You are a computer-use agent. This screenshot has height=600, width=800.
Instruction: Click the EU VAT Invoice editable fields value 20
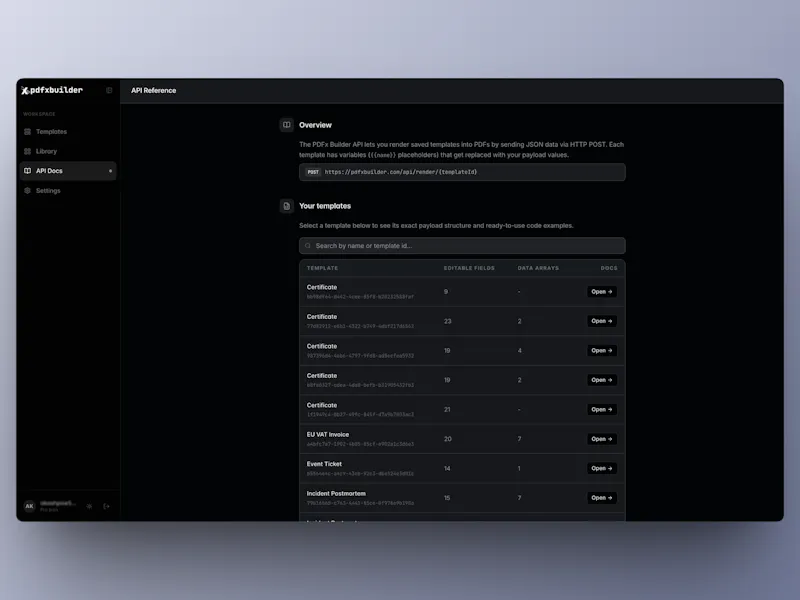coord(447,439)
